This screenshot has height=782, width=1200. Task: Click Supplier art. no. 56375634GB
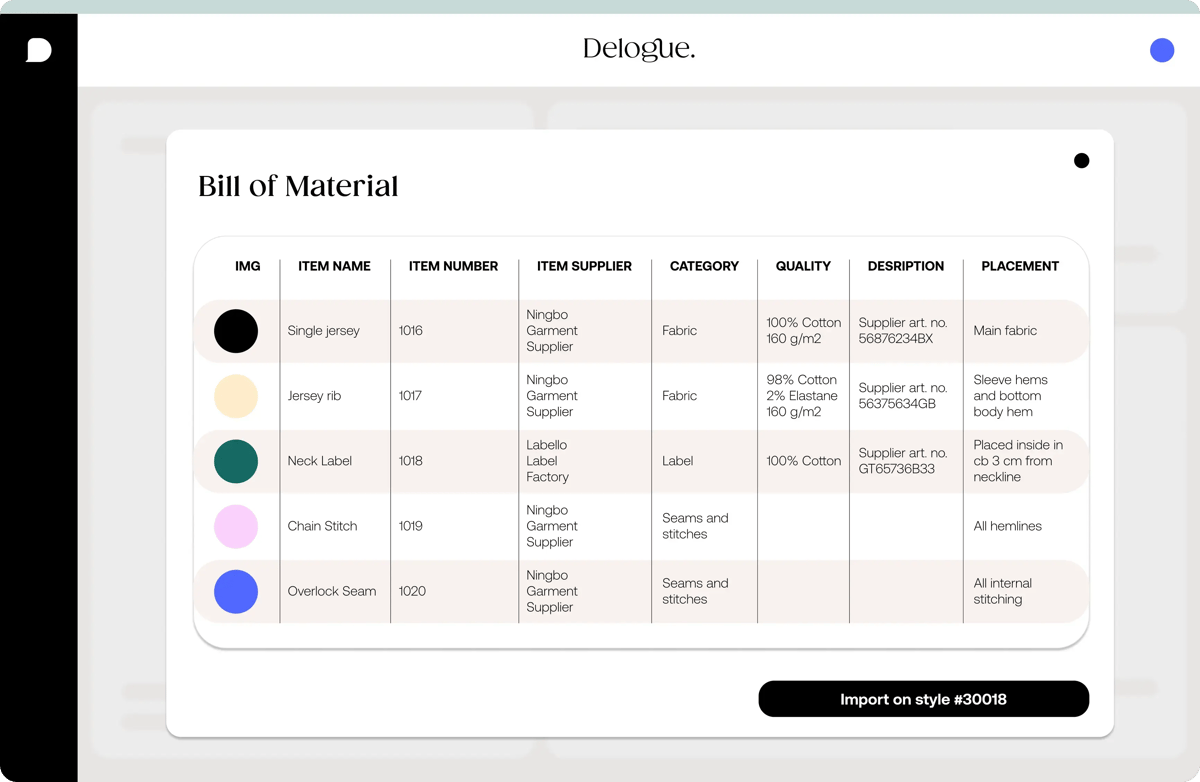click(x=903, y=396)
